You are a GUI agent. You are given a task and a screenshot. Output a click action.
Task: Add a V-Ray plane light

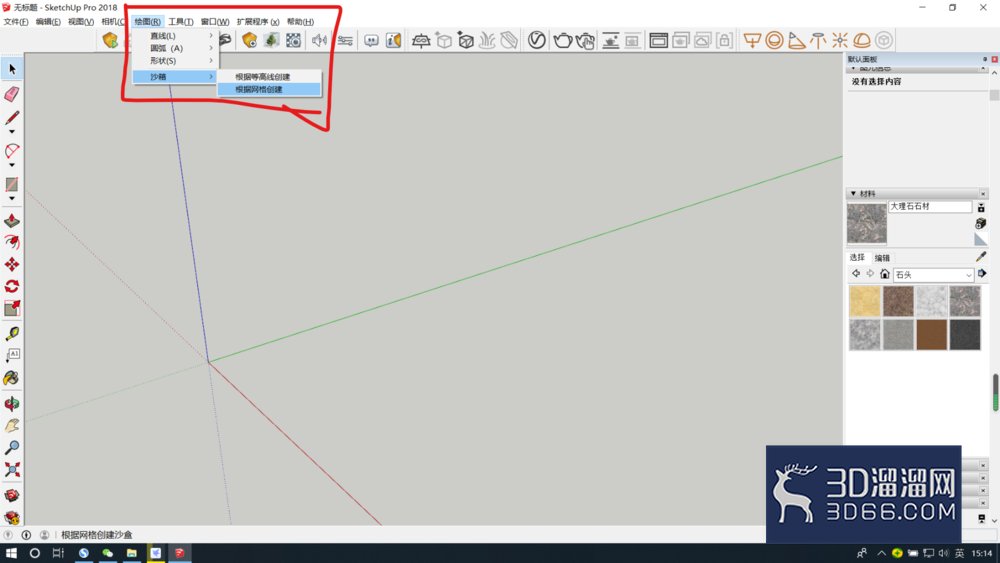(753, 41)
